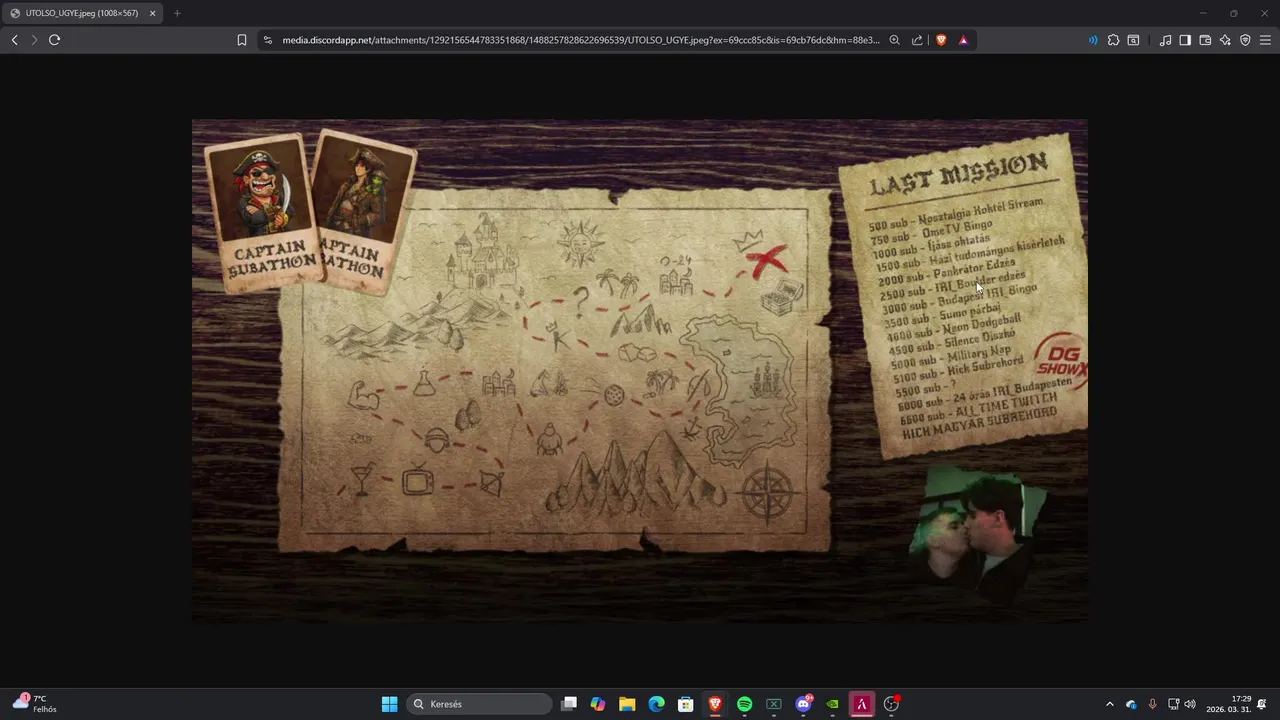
Task: Click the treasure map image
Action: click(555, 370)
